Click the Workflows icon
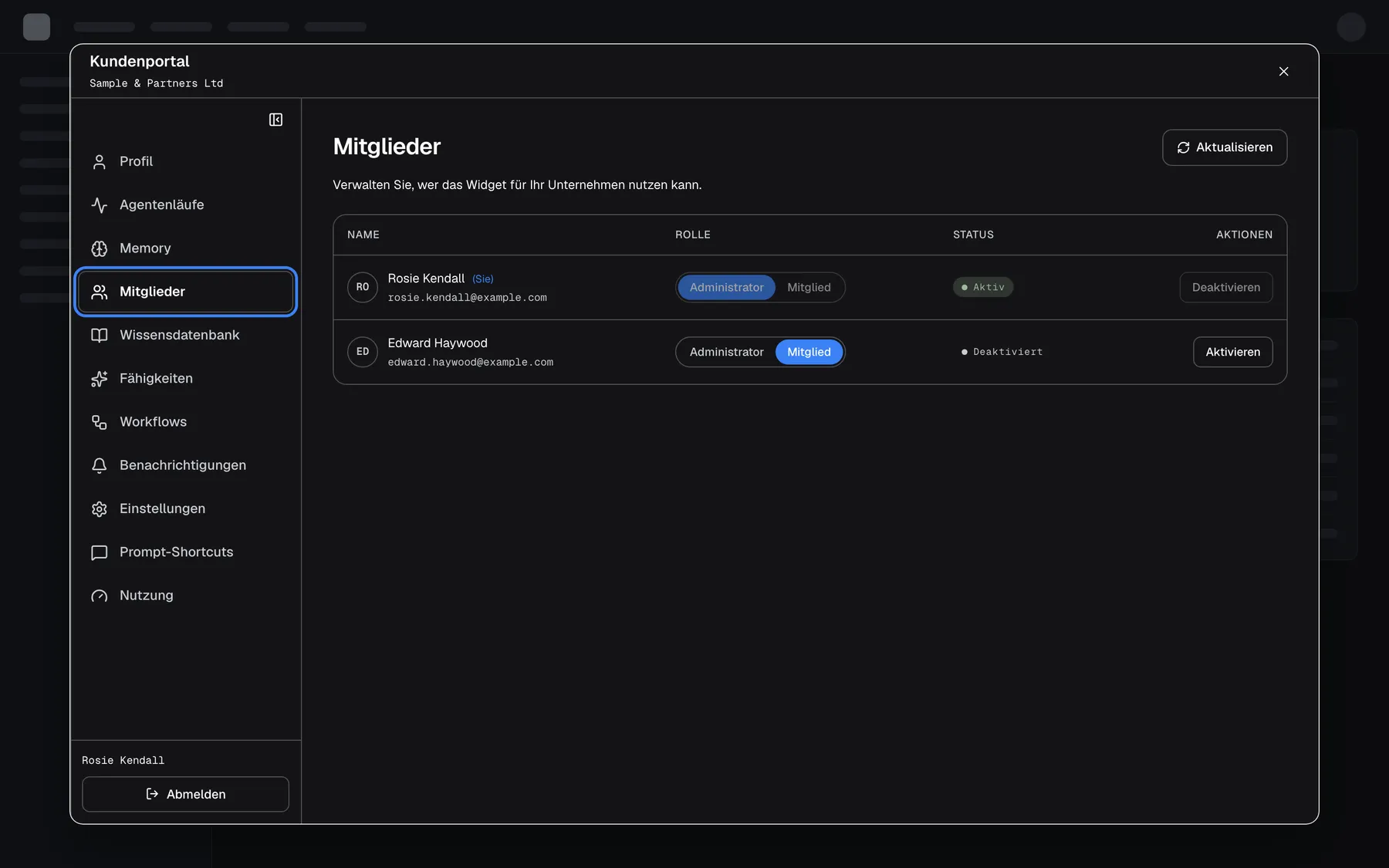The image size is (1389, 868). (x=100, y=422)
